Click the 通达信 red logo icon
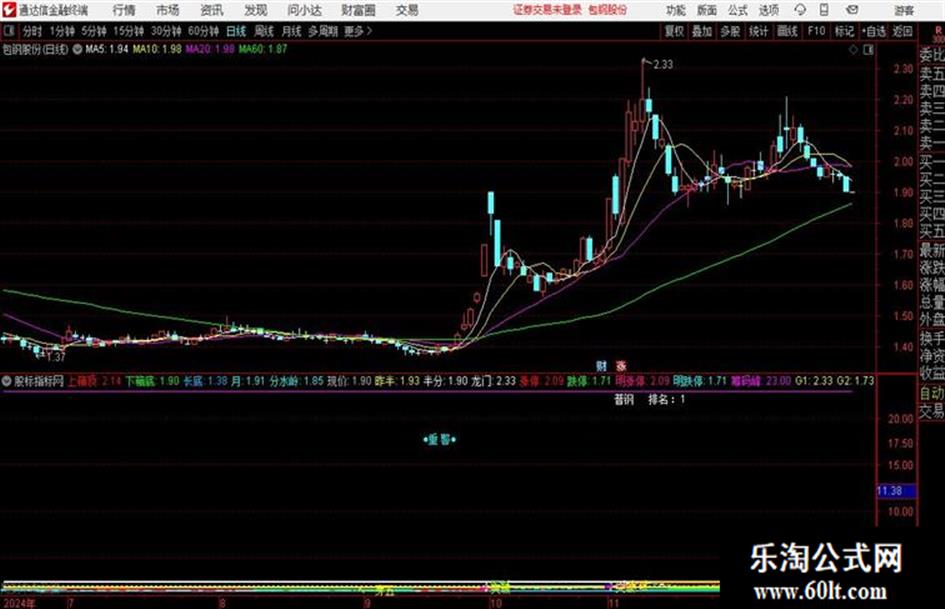 point(8,10)
